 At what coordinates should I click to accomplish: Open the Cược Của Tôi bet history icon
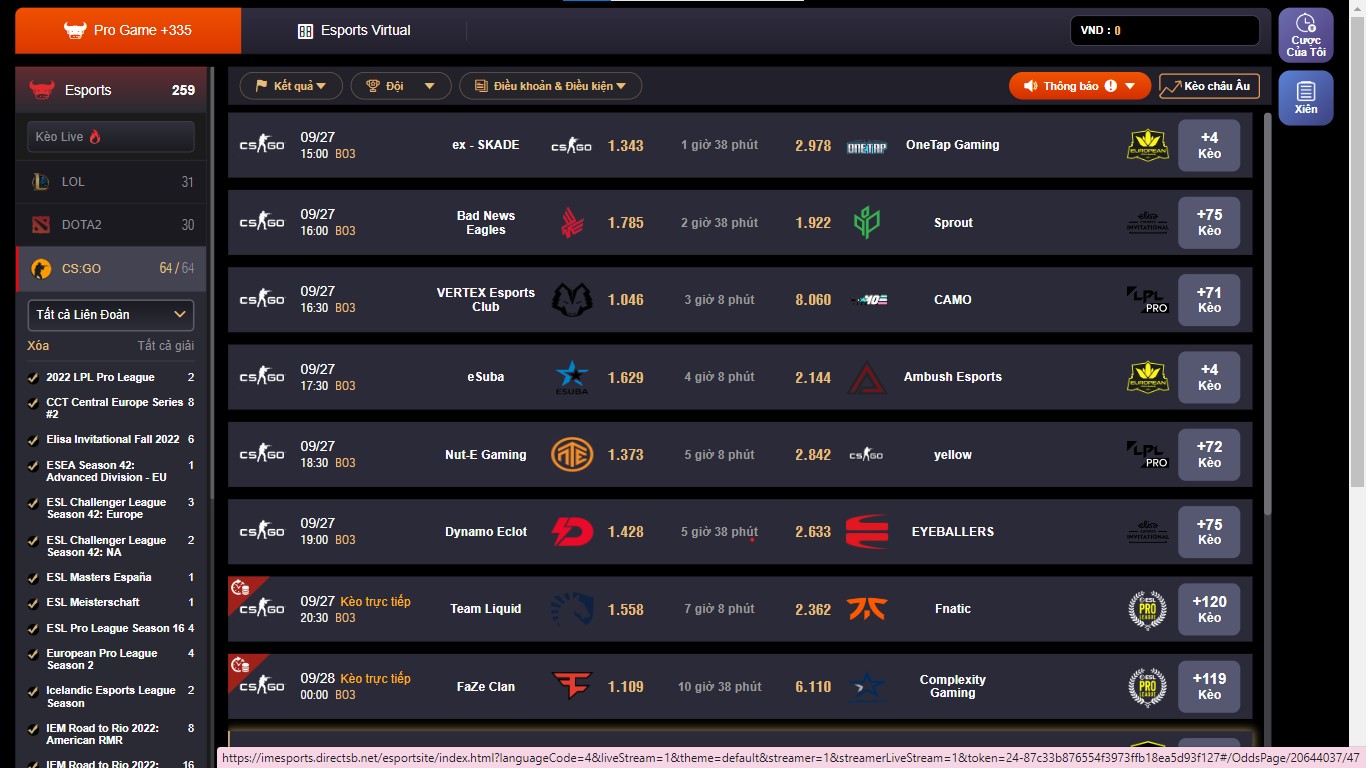1305,35
